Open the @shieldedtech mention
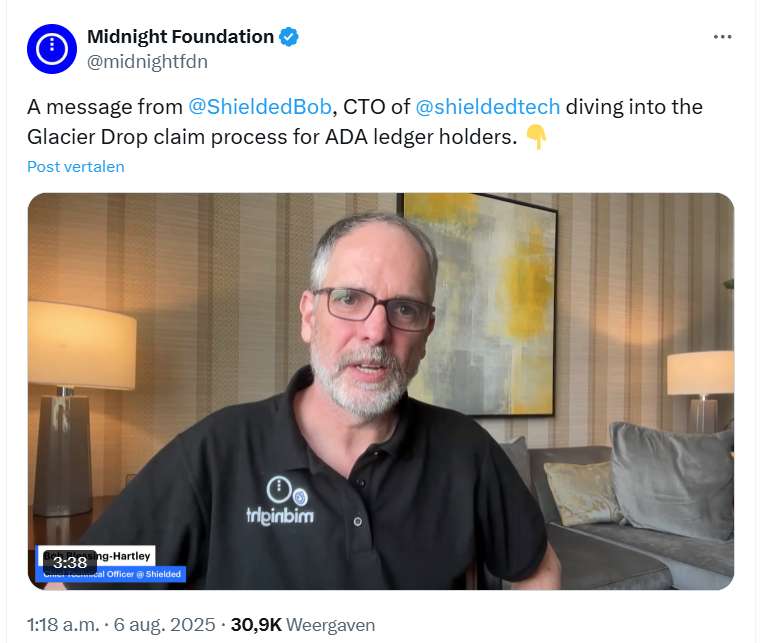Screen dimensions: 765x643 coord(487,107)
